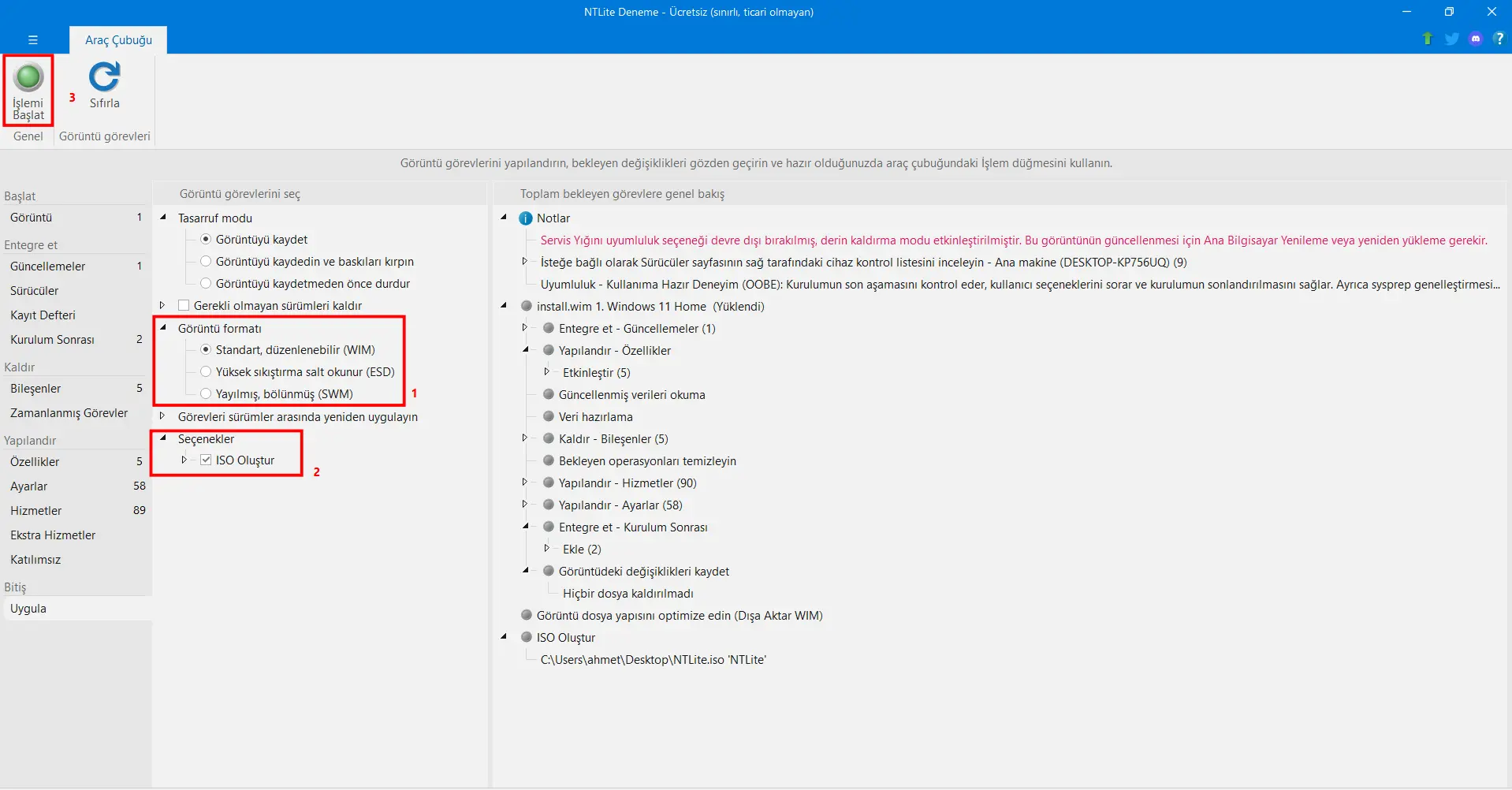Collapse the install.wim Windows 11 Home node
1512x790 pixels.
pos(504,305)
